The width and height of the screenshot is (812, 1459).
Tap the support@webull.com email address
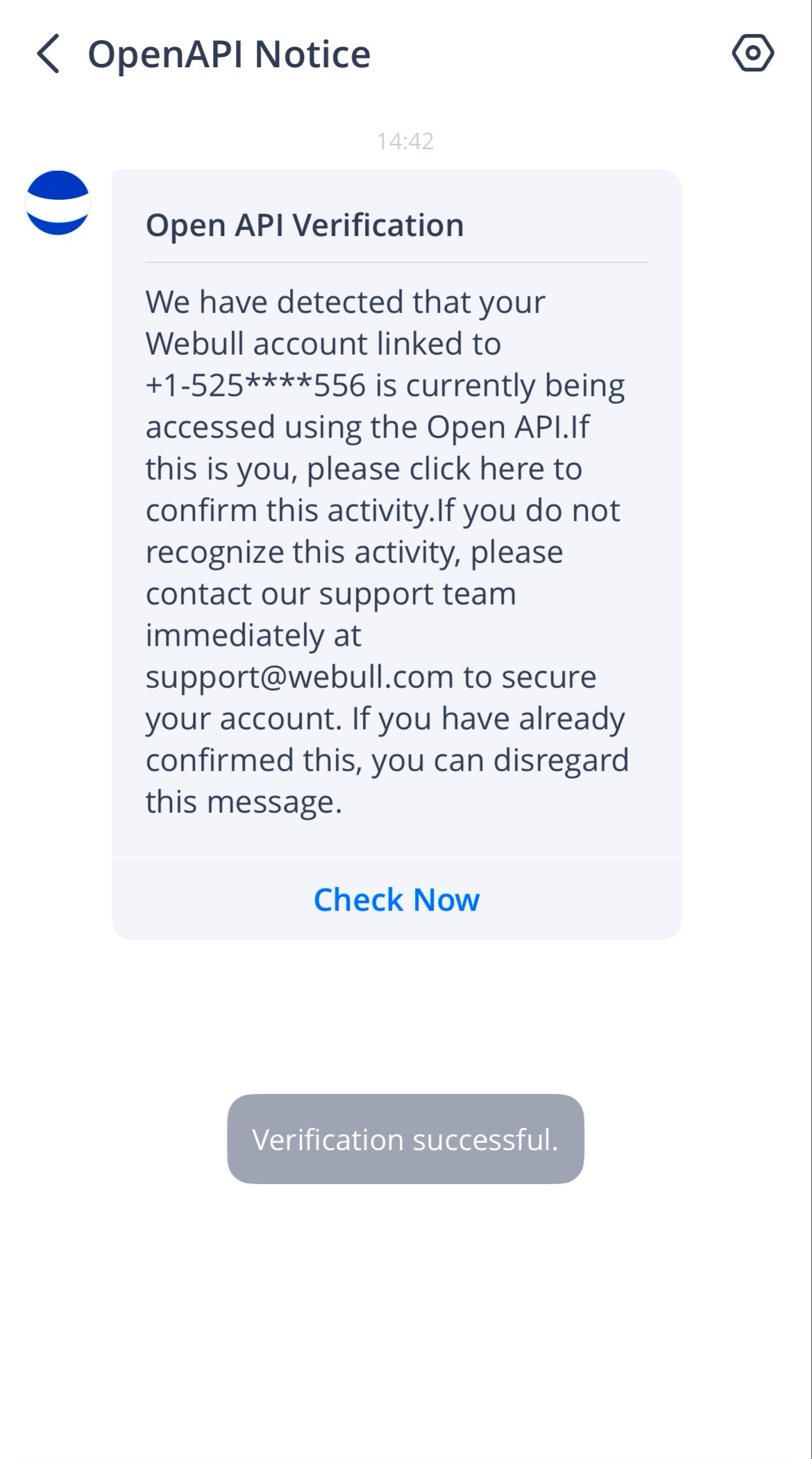click(299, 677)
